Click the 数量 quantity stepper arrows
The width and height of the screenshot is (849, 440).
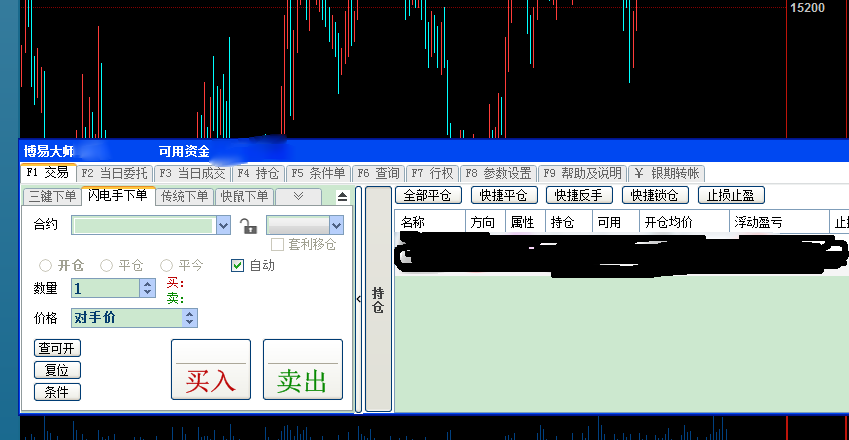(x=148, y=288)
